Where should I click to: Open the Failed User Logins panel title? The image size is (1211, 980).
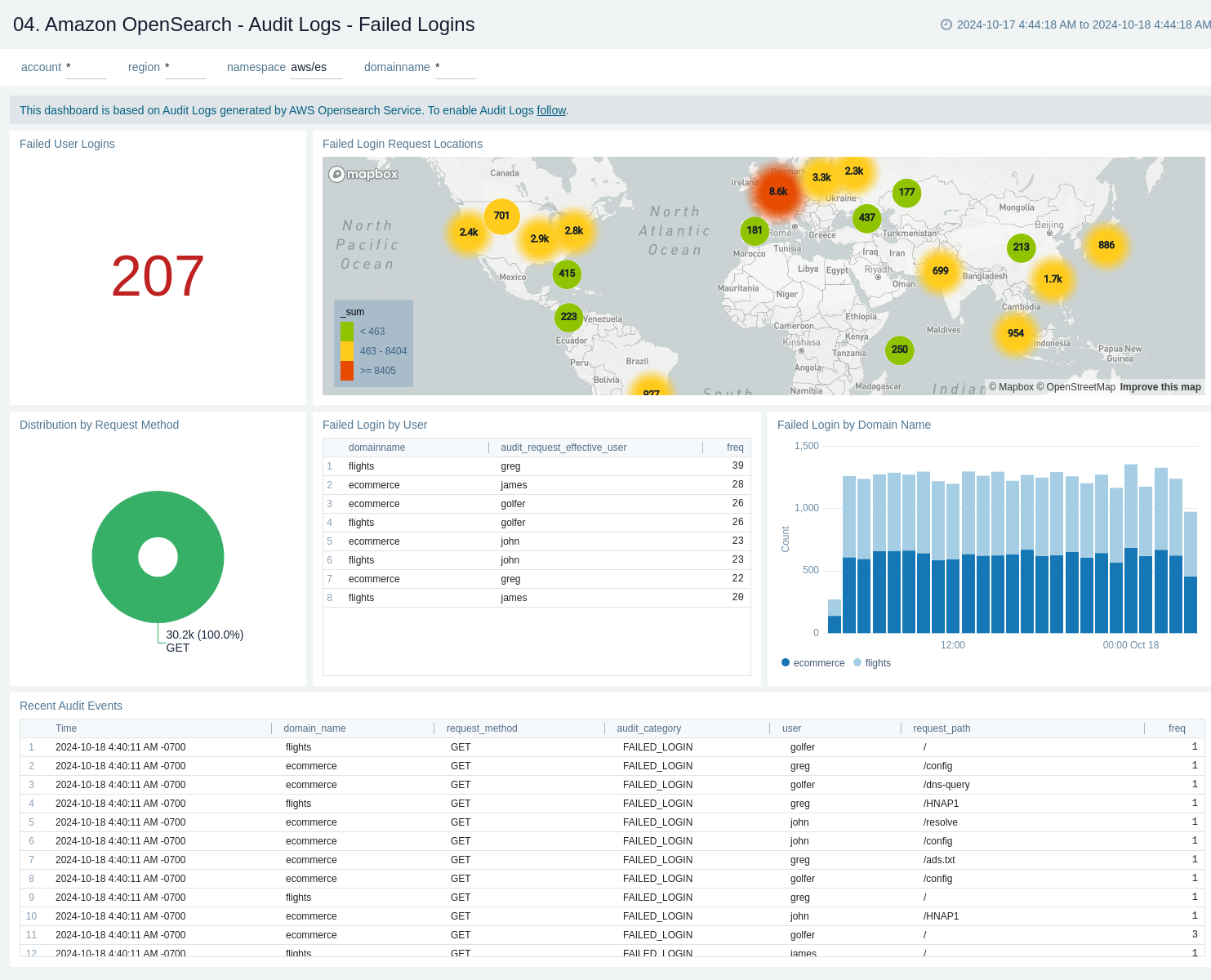[67, 144]
